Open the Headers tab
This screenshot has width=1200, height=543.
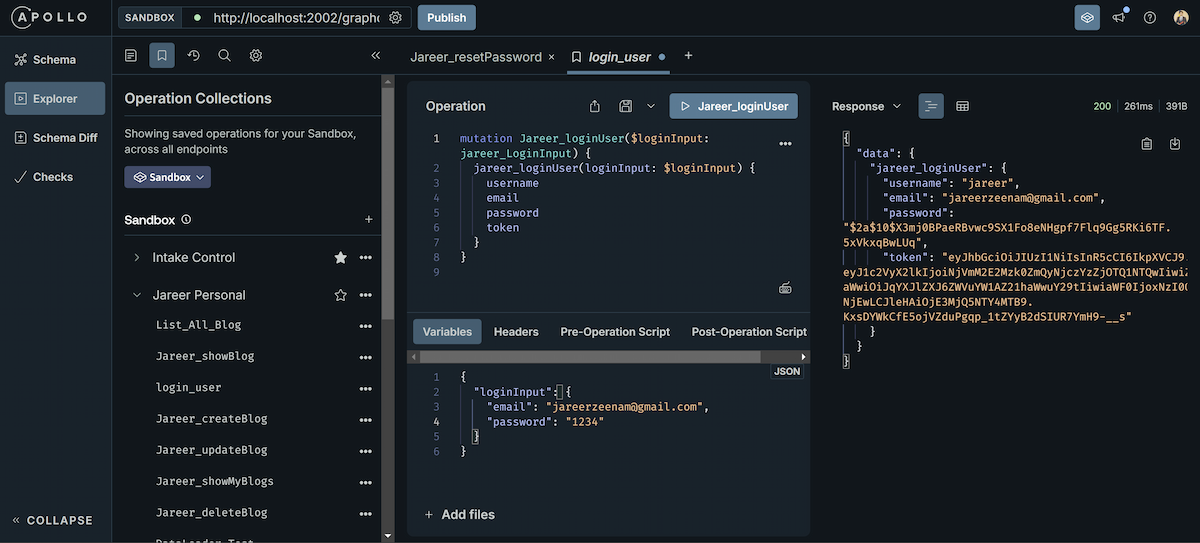tap(516, 332)
